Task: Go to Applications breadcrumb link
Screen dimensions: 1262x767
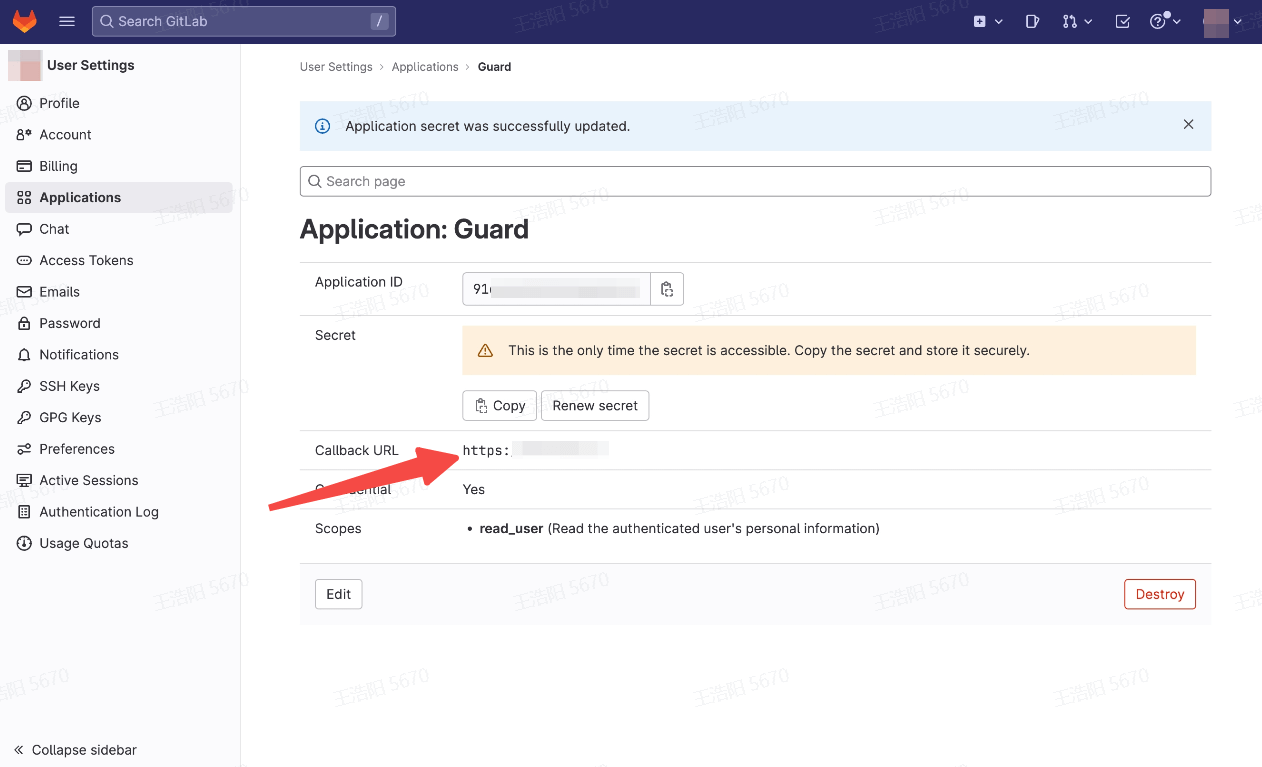Action: (425, 67)
